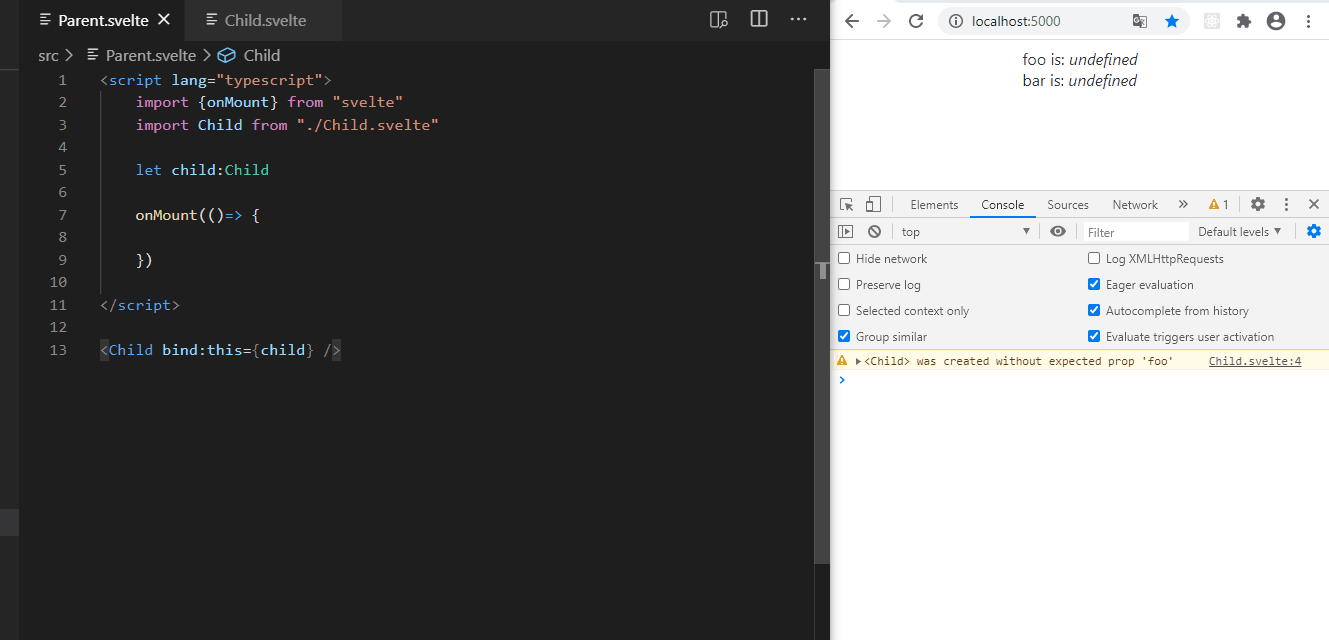Click the warnings count indicator
This screenshot has height=640, width=1329.
pyautogui.click(x=1219, y=205)
